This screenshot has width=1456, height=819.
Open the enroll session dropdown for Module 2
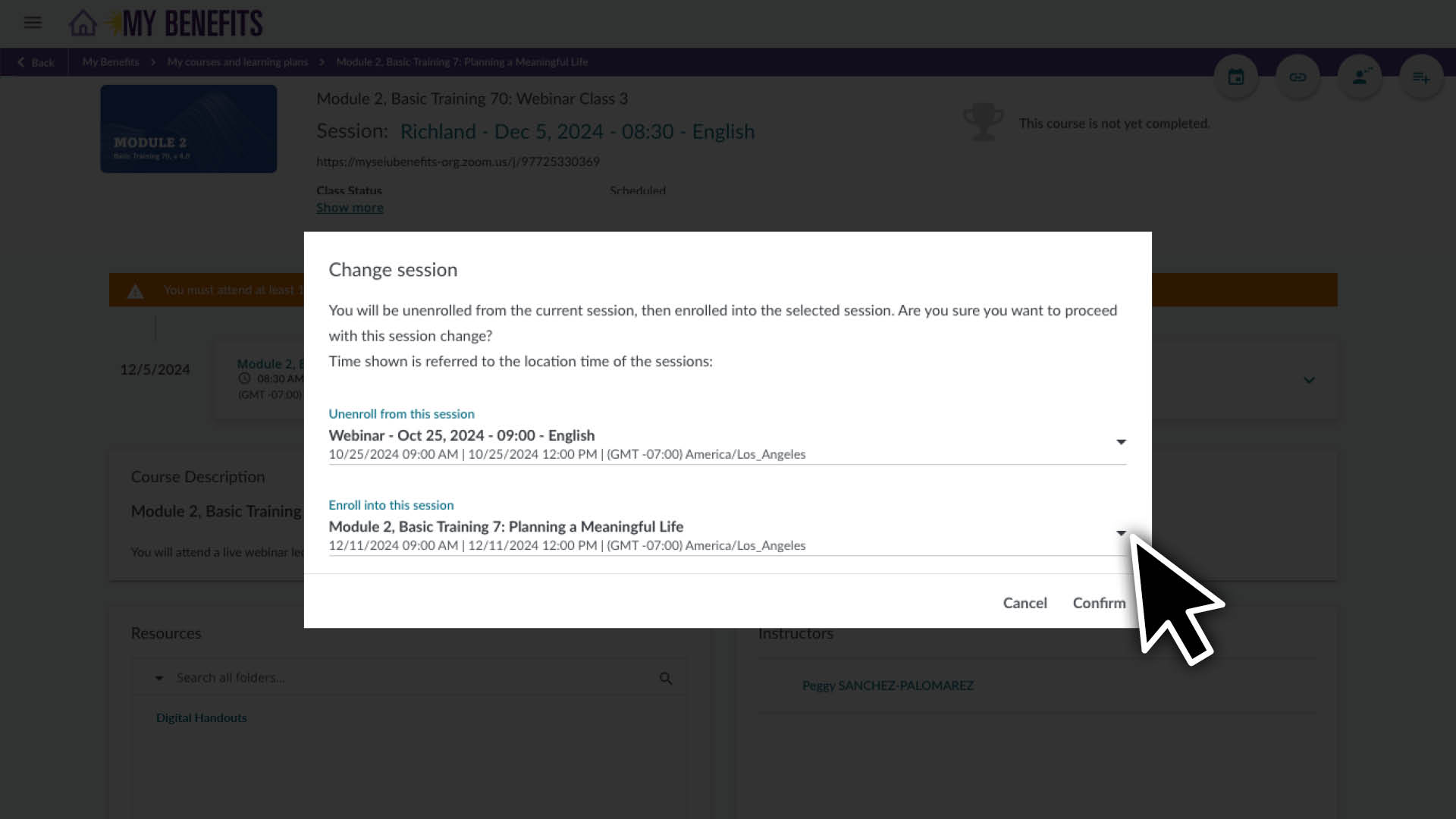(1121, 534)
